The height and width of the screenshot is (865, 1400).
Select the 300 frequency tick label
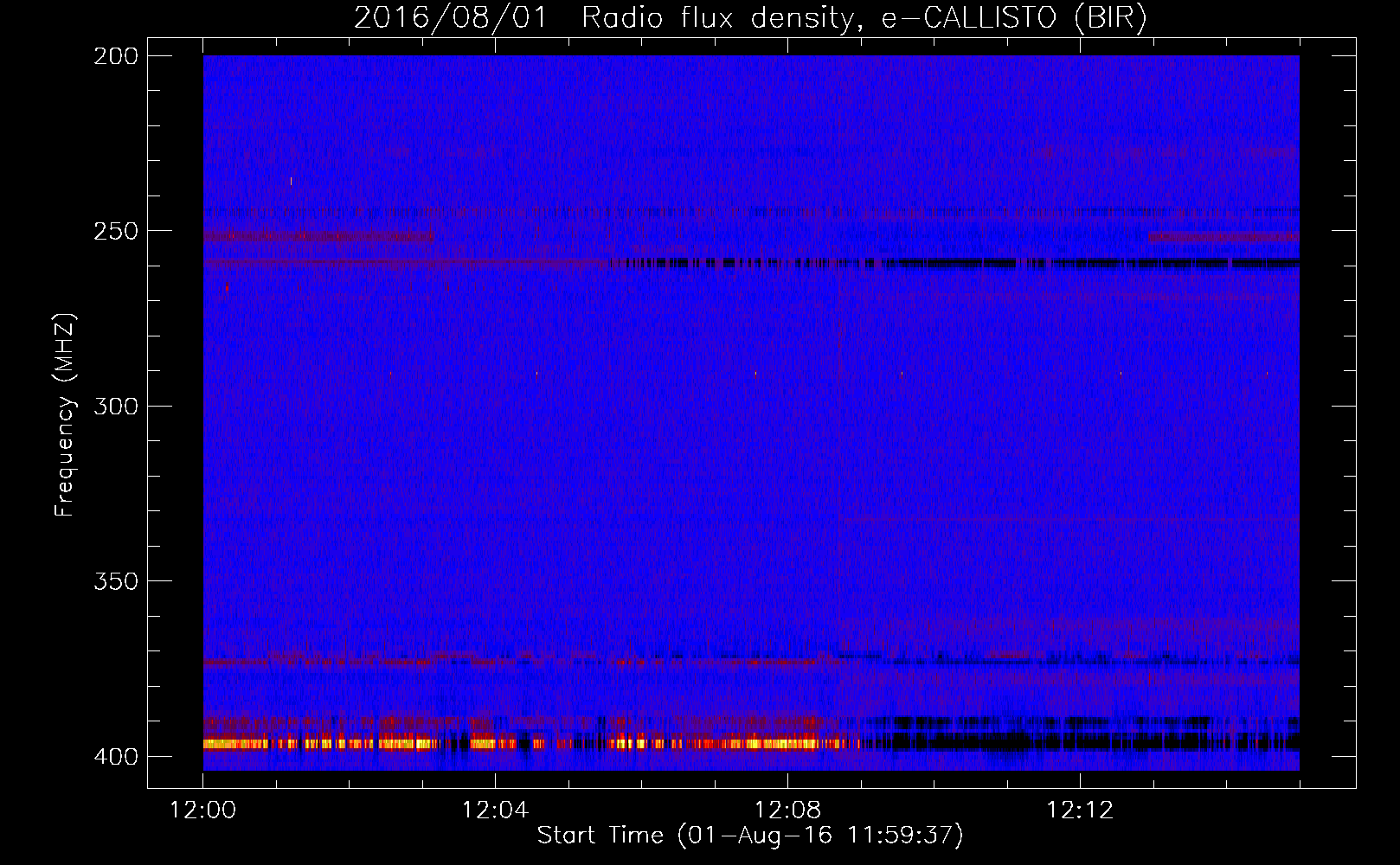(x=116, y=407)
